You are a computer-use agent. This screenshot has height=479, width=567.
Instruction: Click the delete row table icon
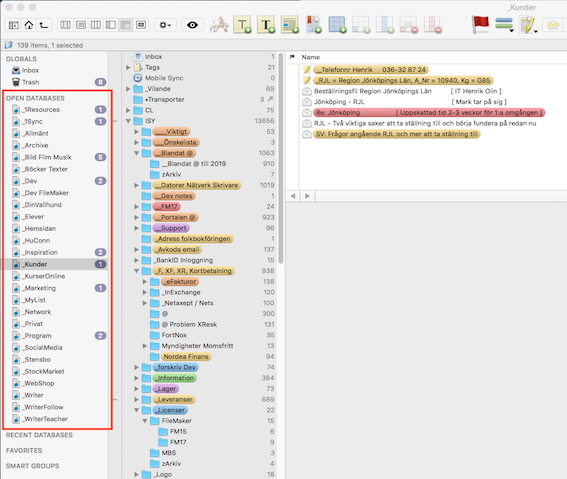point(409,25)
